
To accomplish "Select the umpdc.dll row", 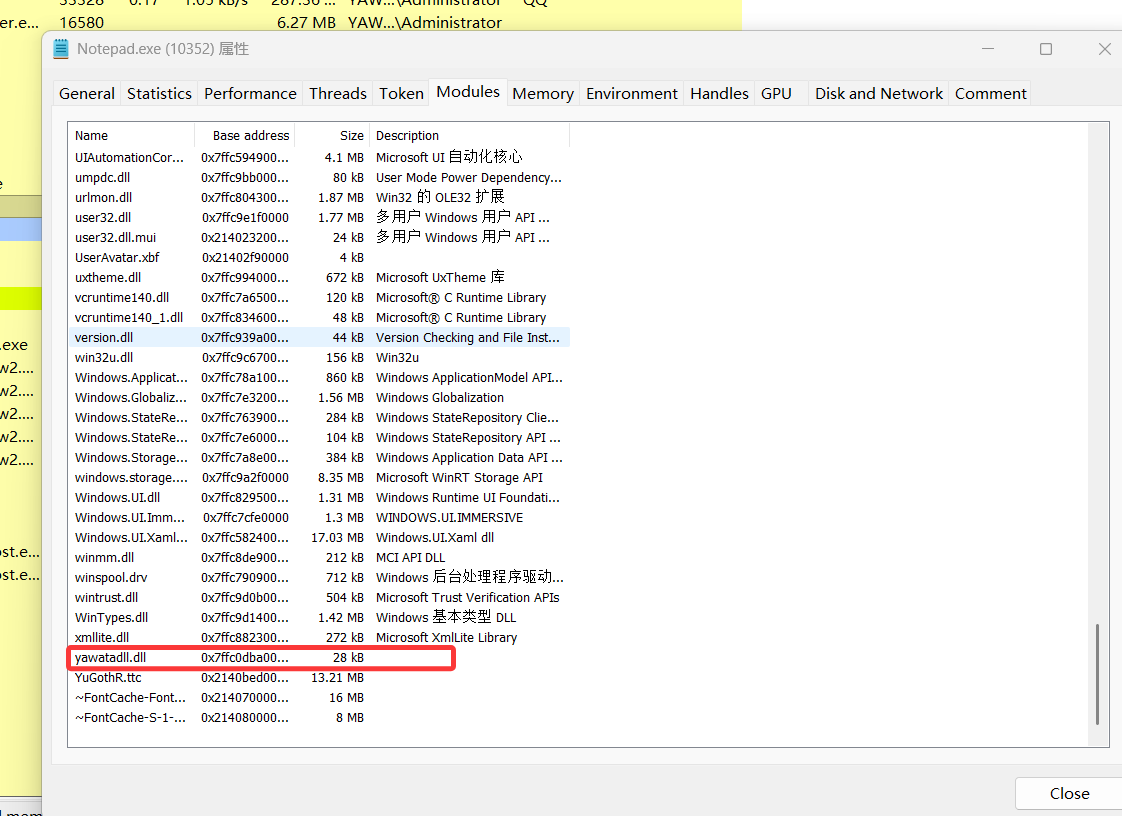I will click(319, 178).
